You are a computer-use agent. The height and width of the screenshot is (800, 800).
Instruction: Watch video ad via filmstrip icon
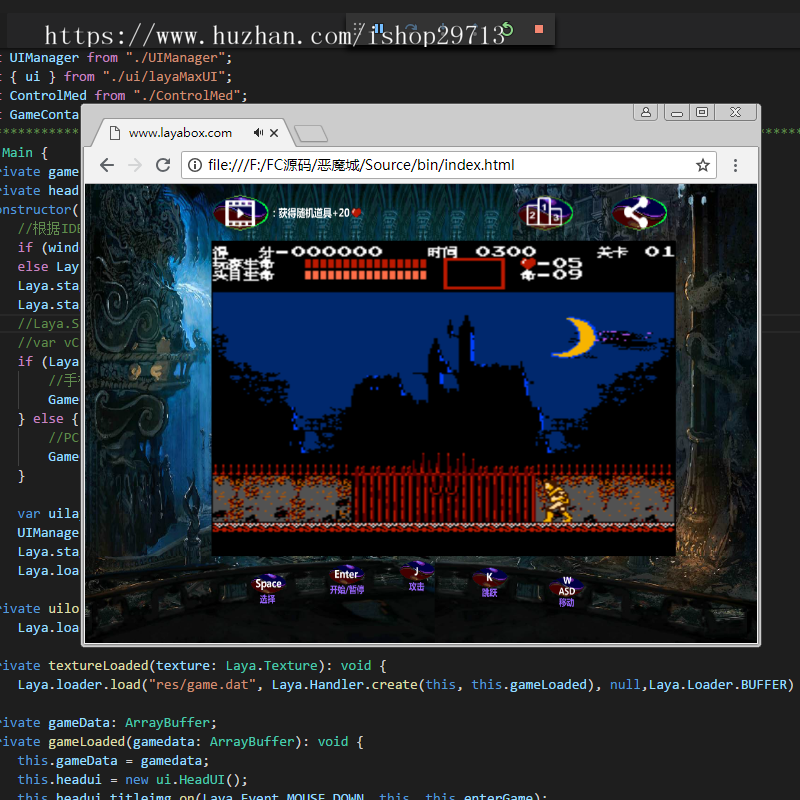coord(240,212)
